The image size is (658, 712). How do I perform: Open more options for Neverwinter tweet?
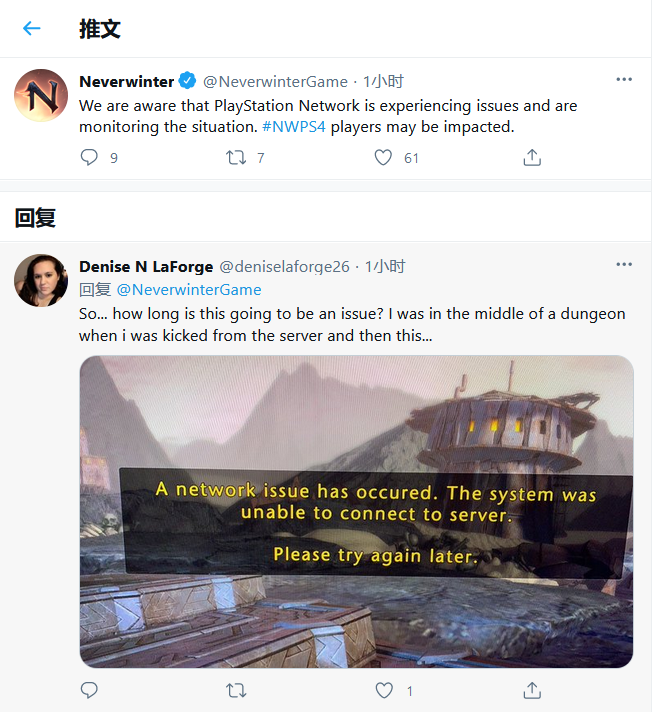click(x=624, y=80)
